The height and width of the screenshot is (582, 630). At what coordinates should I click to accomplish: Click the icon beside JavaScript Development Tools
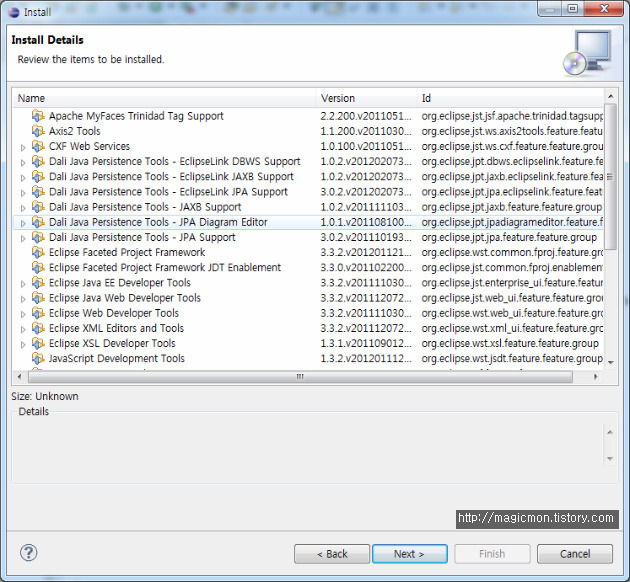[x=38, y=359]
